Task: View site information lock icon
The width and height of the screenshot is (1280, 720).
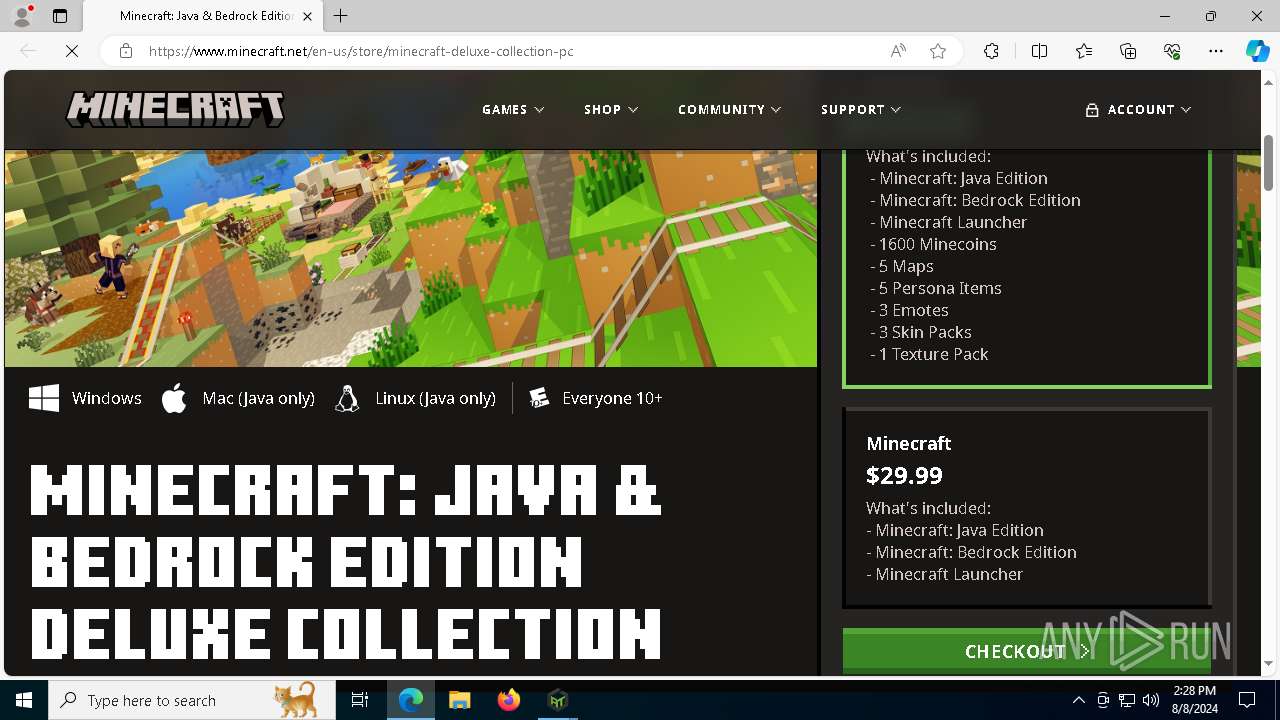Action: pyautogui.click(x=126, y=51)
